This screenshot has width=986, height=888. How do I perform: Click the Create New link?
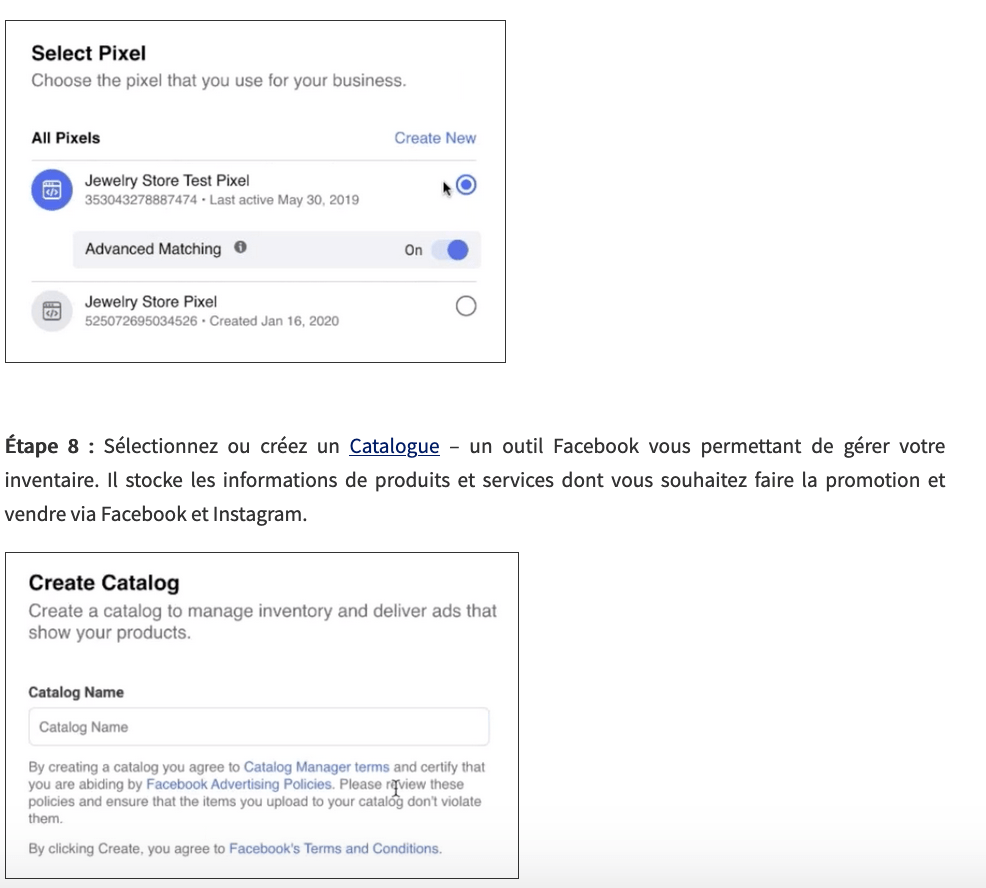[435, 138]
